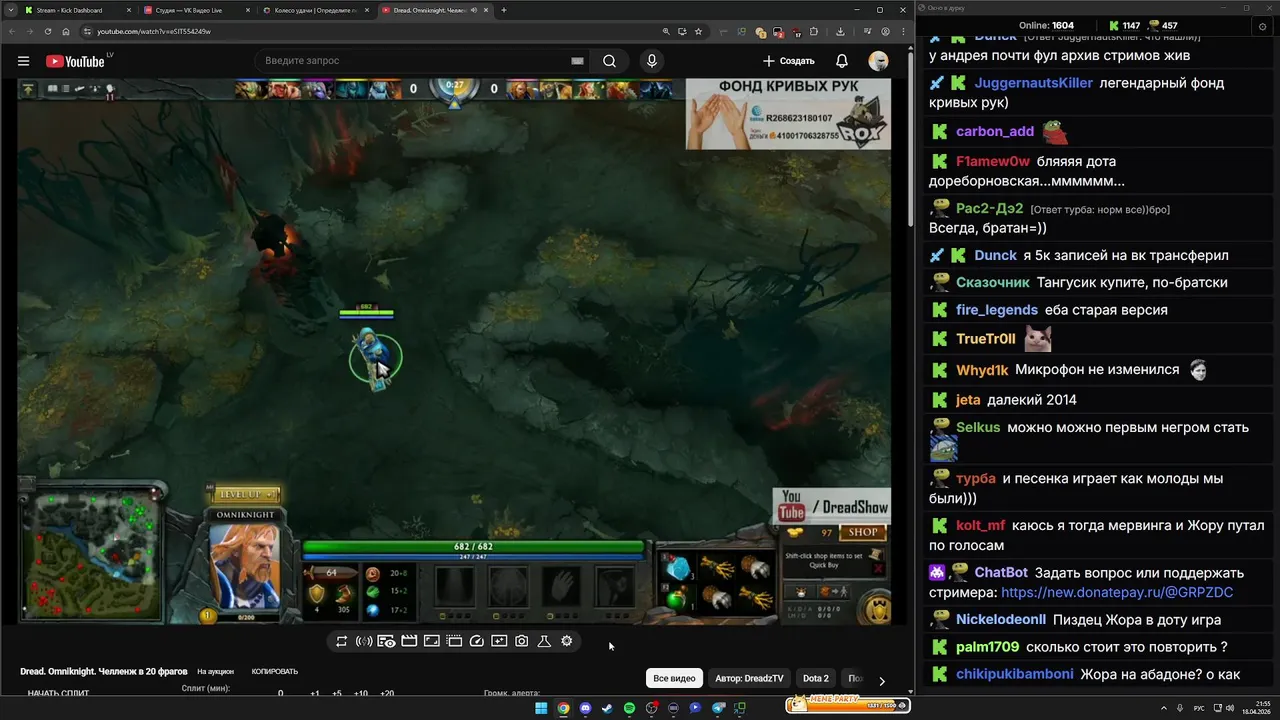Start a voice search with the microphone

[x=652, y=61]
